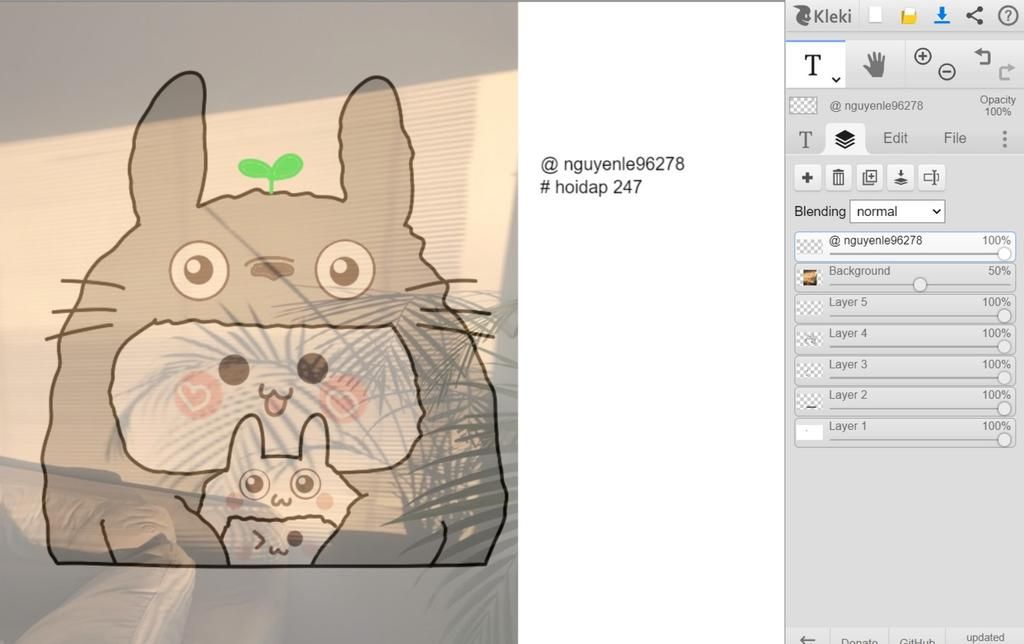Viewport: 1024px width, 644px height.
Task: Select Layer 3 in layers list
Action: click(x=904, y=370)
